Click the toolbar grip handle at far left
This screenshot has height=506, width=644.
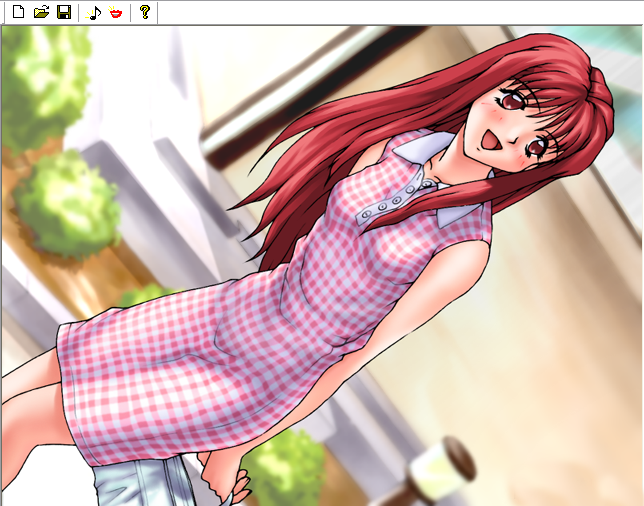click(x=4, y=13)
